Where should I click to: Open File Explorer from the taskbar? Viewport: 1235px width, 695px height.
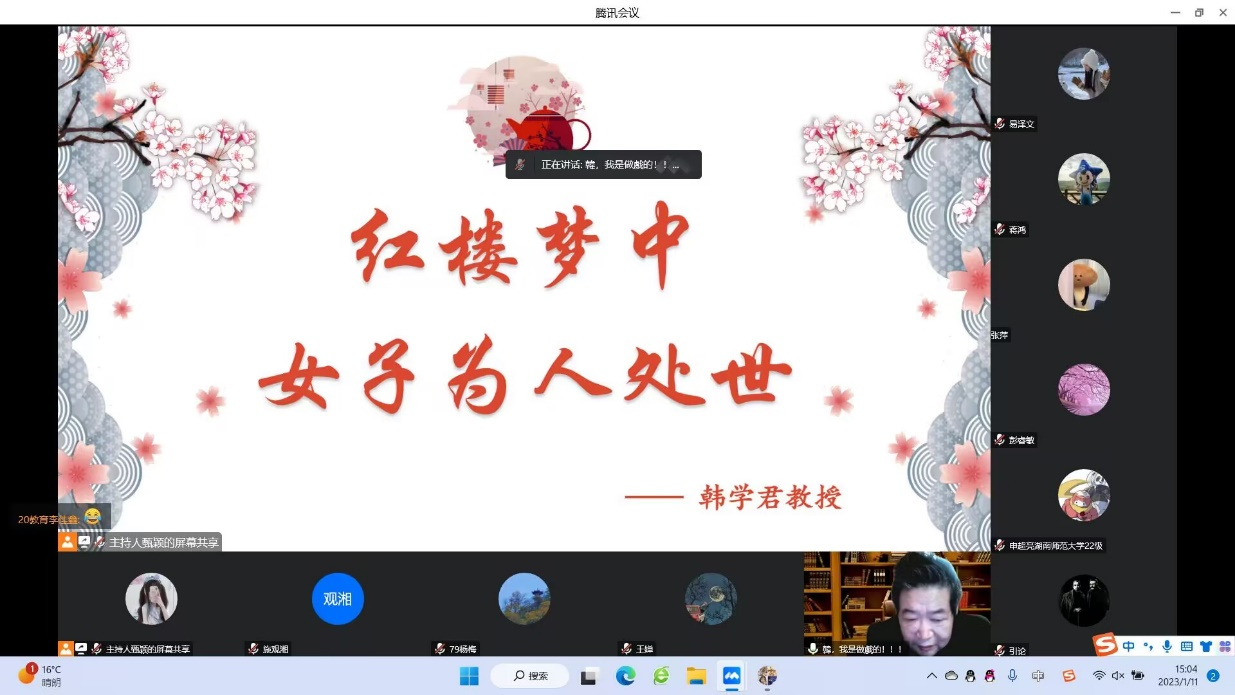(x=696, y=676)
